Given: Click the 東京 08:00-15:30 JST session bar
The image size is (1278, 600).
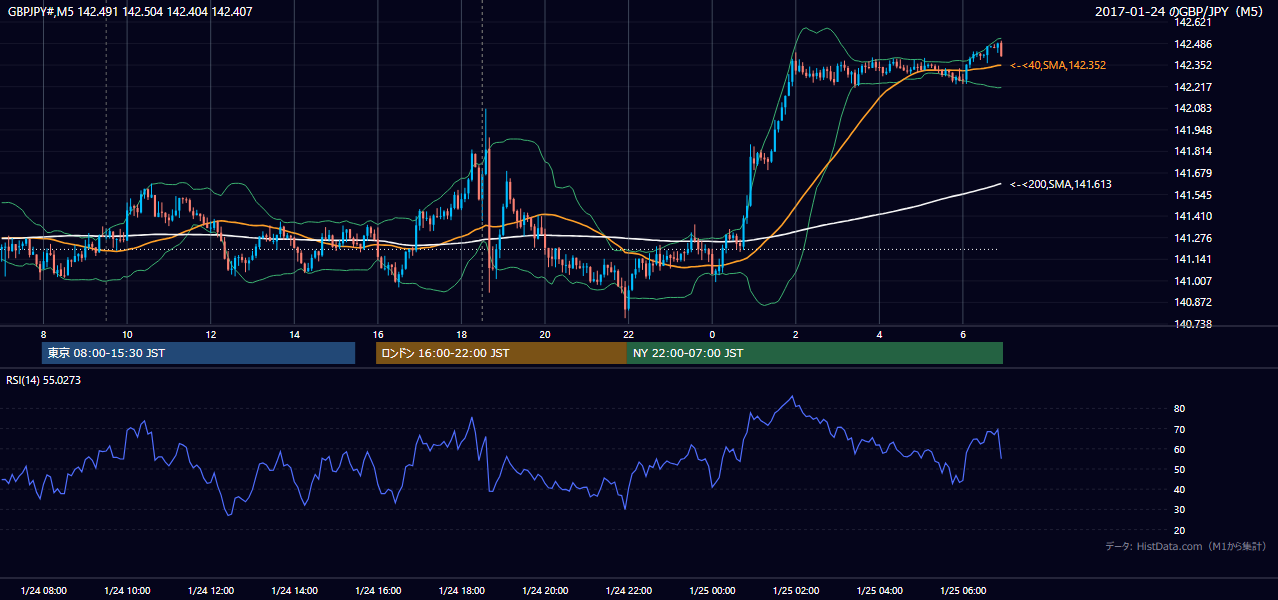Looking at the screenshot, I should tap(198, 353).
